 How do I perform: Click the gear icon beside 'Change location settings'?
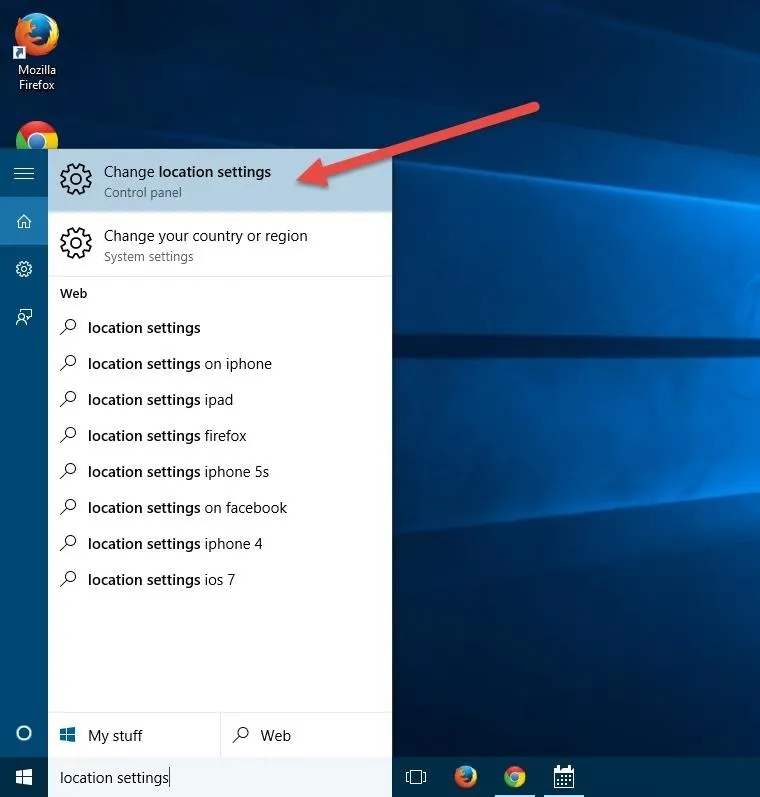coord(76,179)
